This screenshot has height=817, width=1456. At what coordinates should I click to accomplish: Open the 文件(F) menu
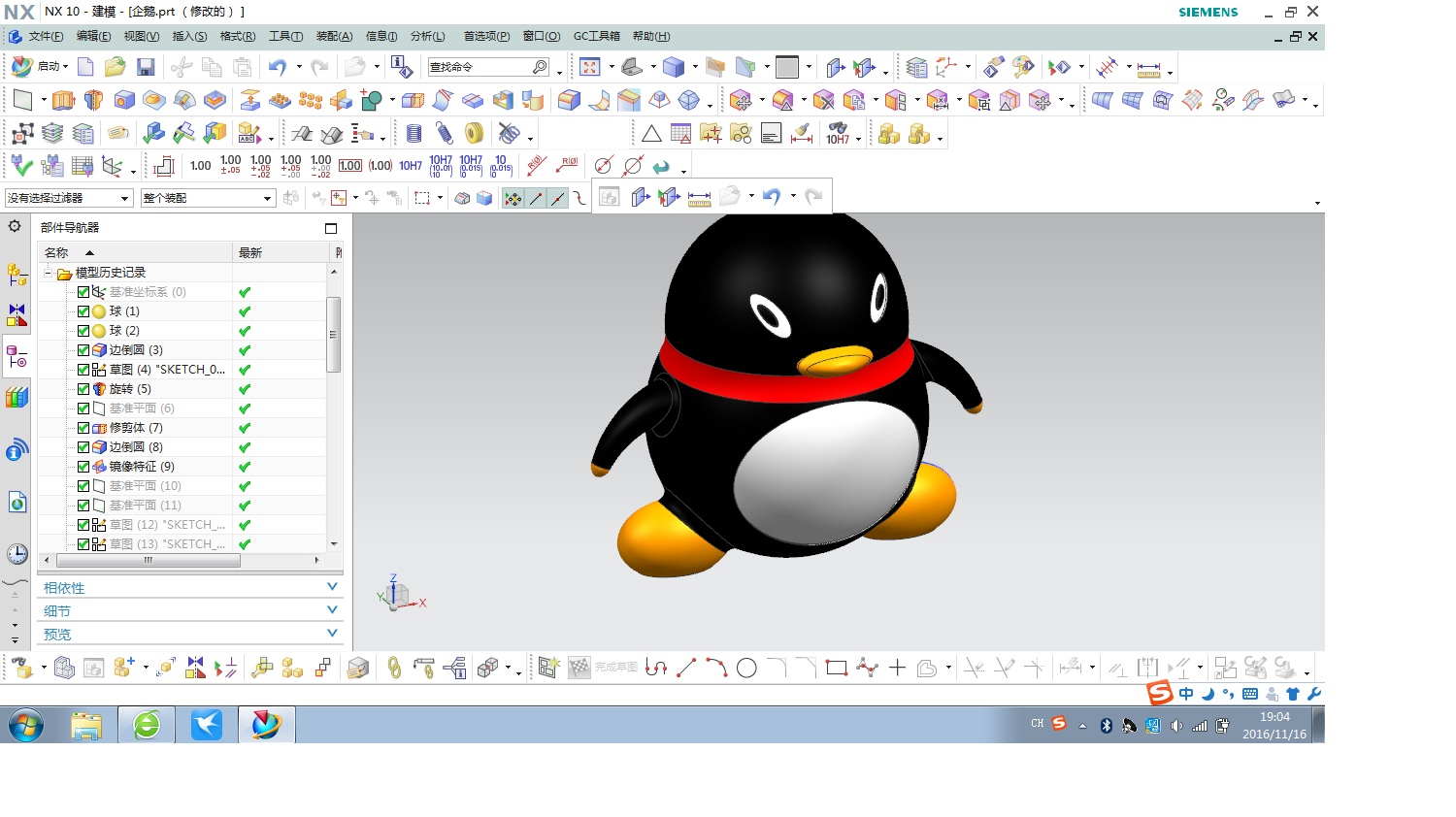point(46,36)
